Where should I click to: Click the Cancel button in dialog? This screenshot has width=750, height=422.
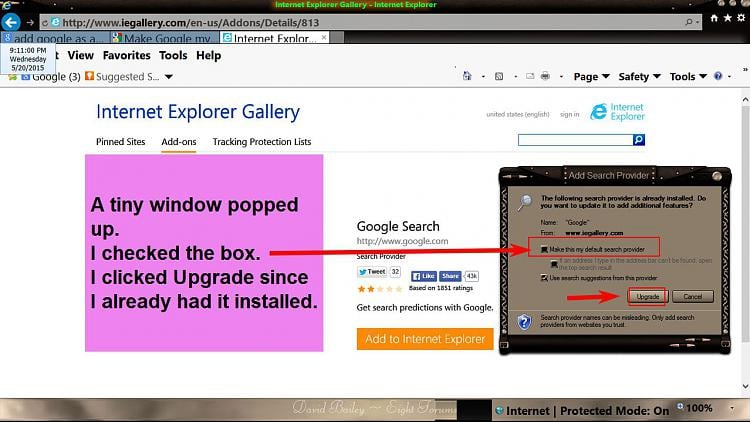(x=693, y=297)
